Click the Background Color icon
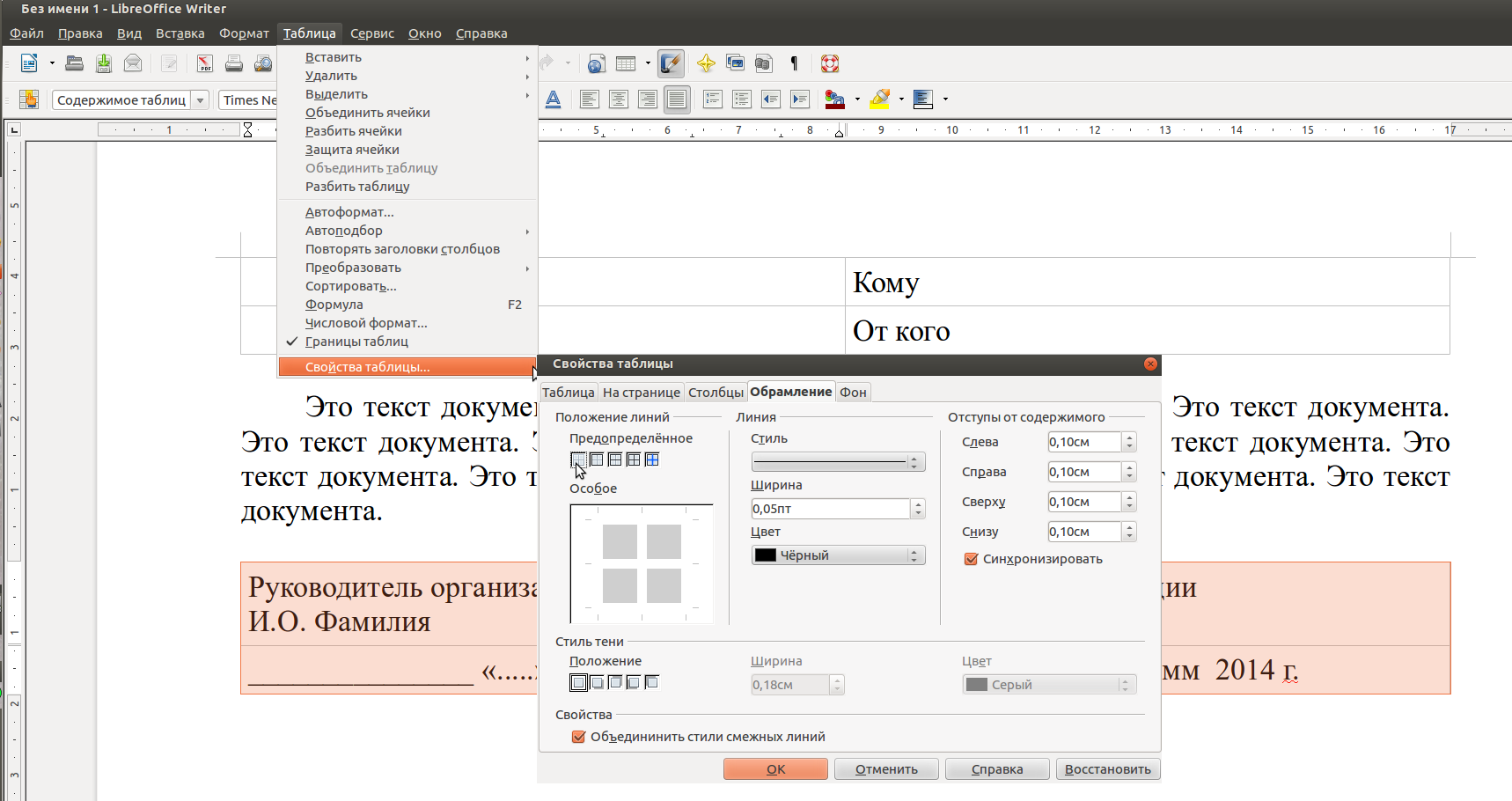Screen dimensions: 1512x801 (923, 99)
